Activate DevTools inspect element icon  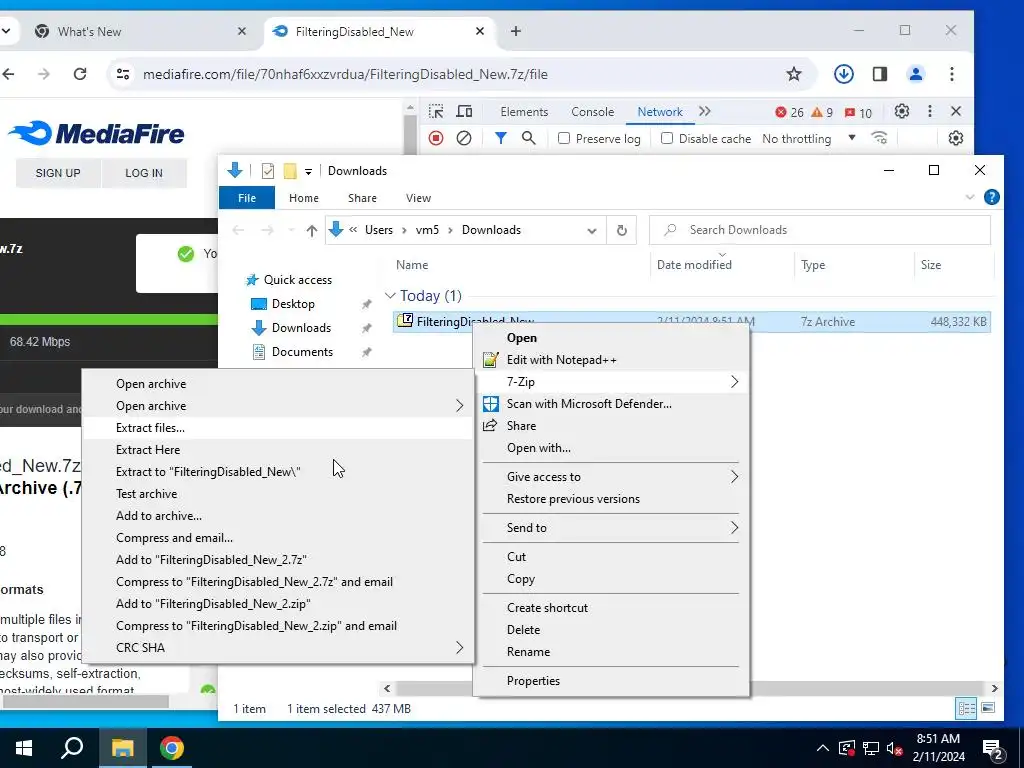[436, 111]
